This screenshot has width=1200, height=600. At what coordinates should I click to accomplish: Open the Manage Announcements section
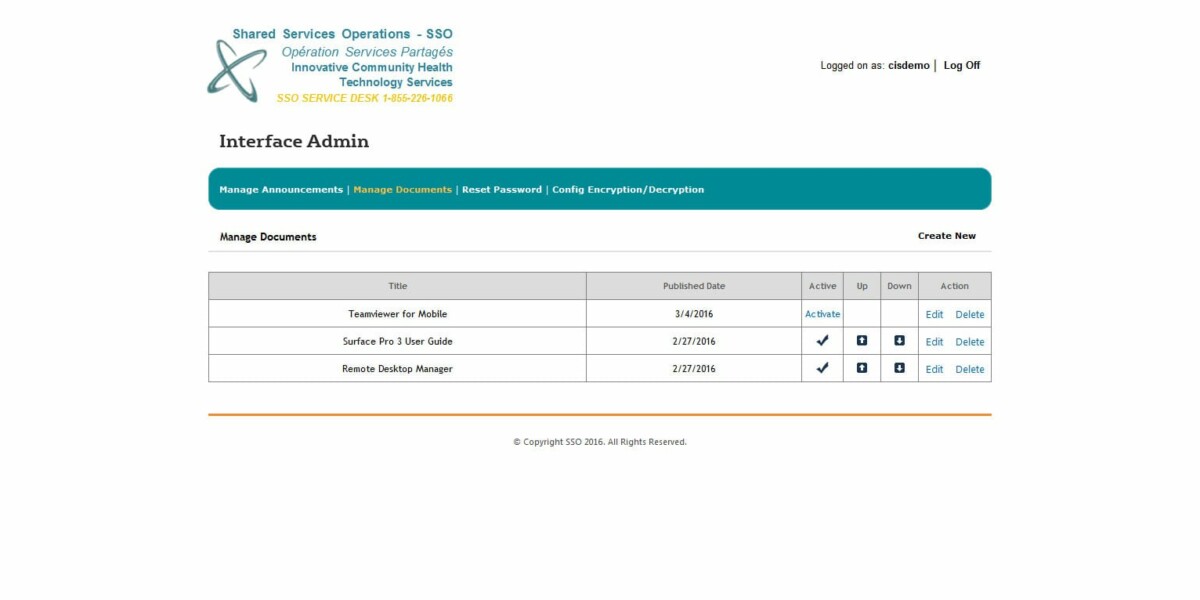(279, 189)
